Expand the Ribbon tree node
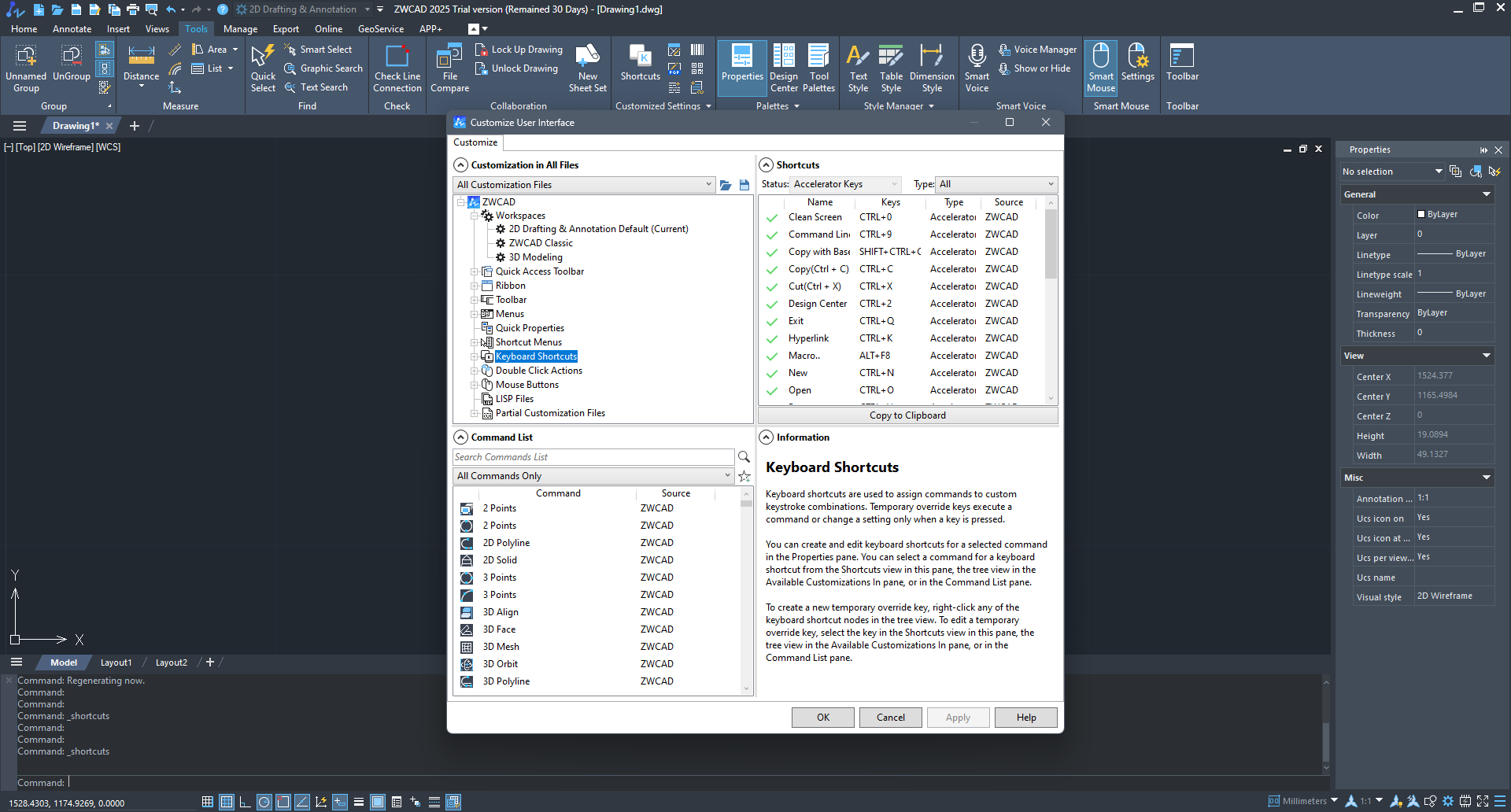Viewport: 1511px width, 812px height. [x=475, y=286]
